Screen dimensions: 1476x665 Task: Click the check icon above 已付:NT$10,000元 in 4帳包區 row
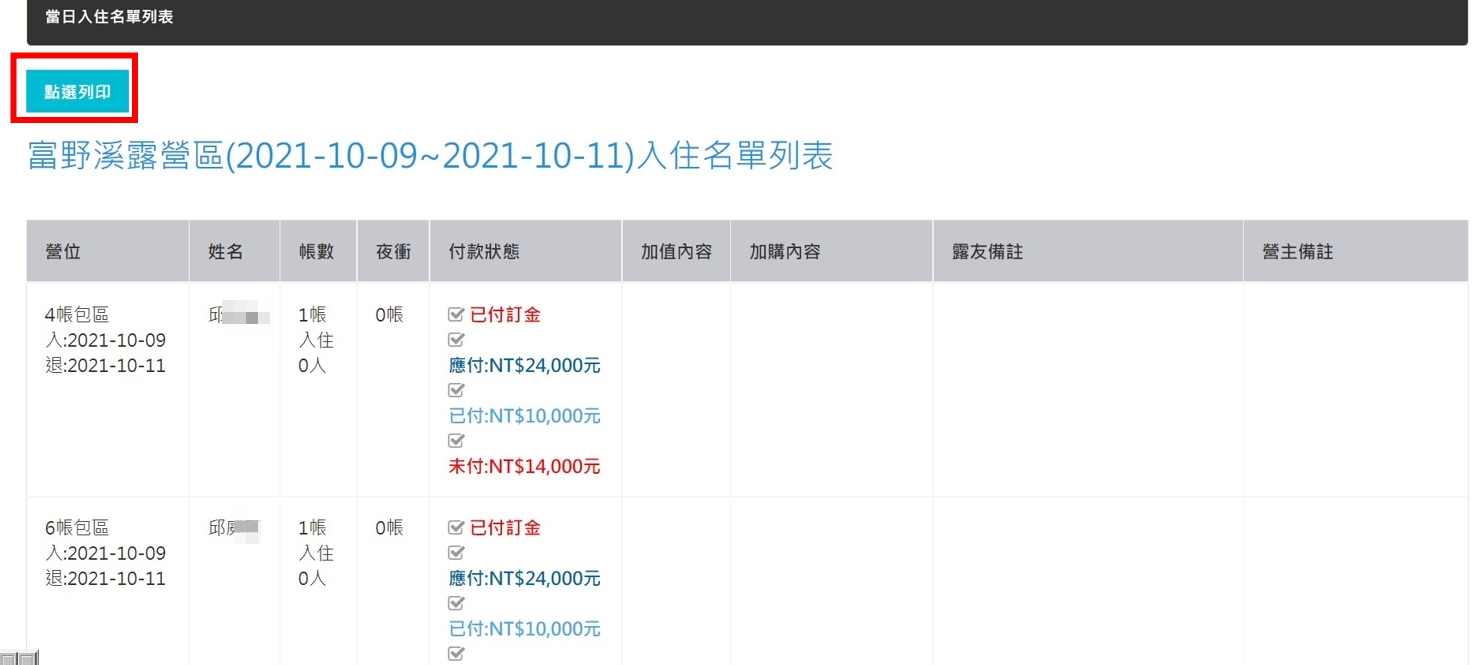[457, 390]
